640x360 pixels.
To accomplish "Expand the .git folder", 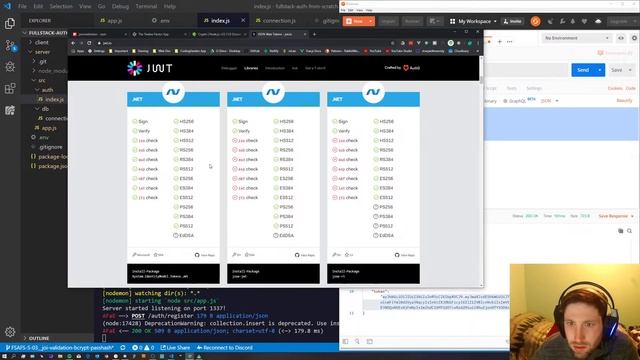I will click(34, 61).
